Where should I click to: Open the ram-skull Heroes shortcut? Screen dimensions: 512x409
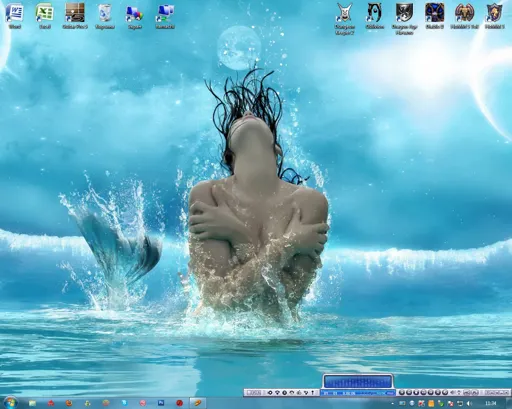(x=464, y=15)
